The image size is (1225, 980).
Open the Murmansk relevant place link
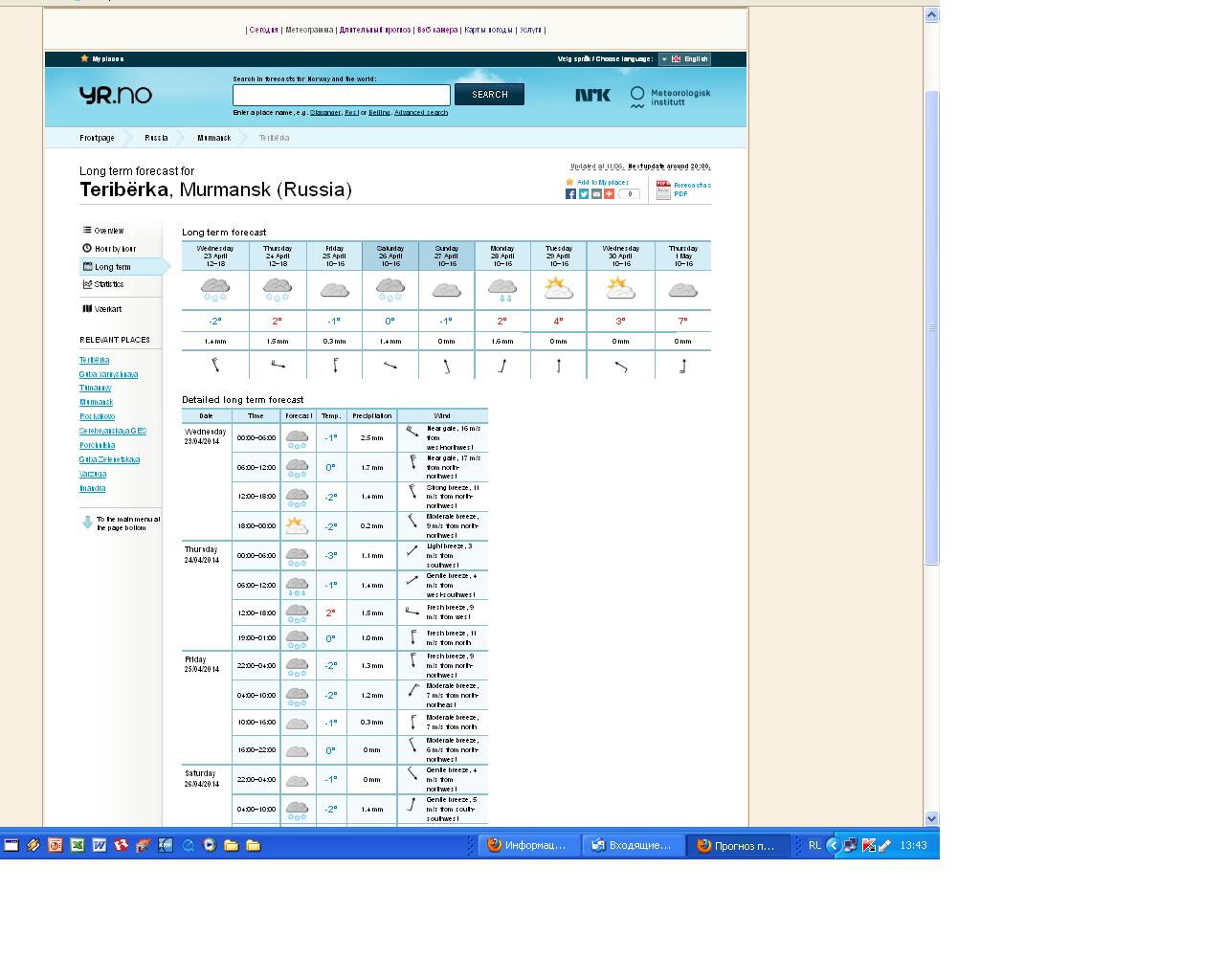pyautogui.click(x=96, y=403)
